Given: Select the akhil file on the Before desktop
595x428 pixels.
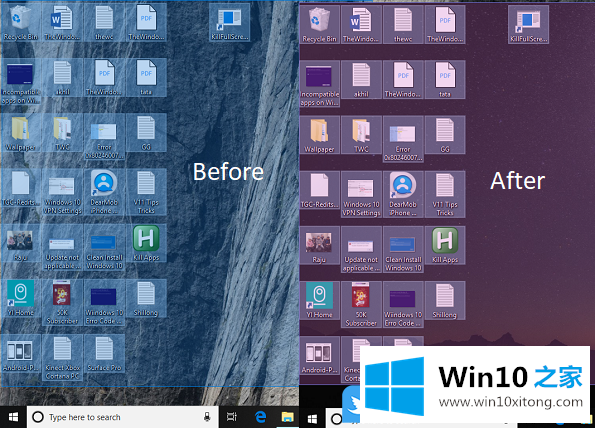Looking at the screenshot, I should 62,77.
